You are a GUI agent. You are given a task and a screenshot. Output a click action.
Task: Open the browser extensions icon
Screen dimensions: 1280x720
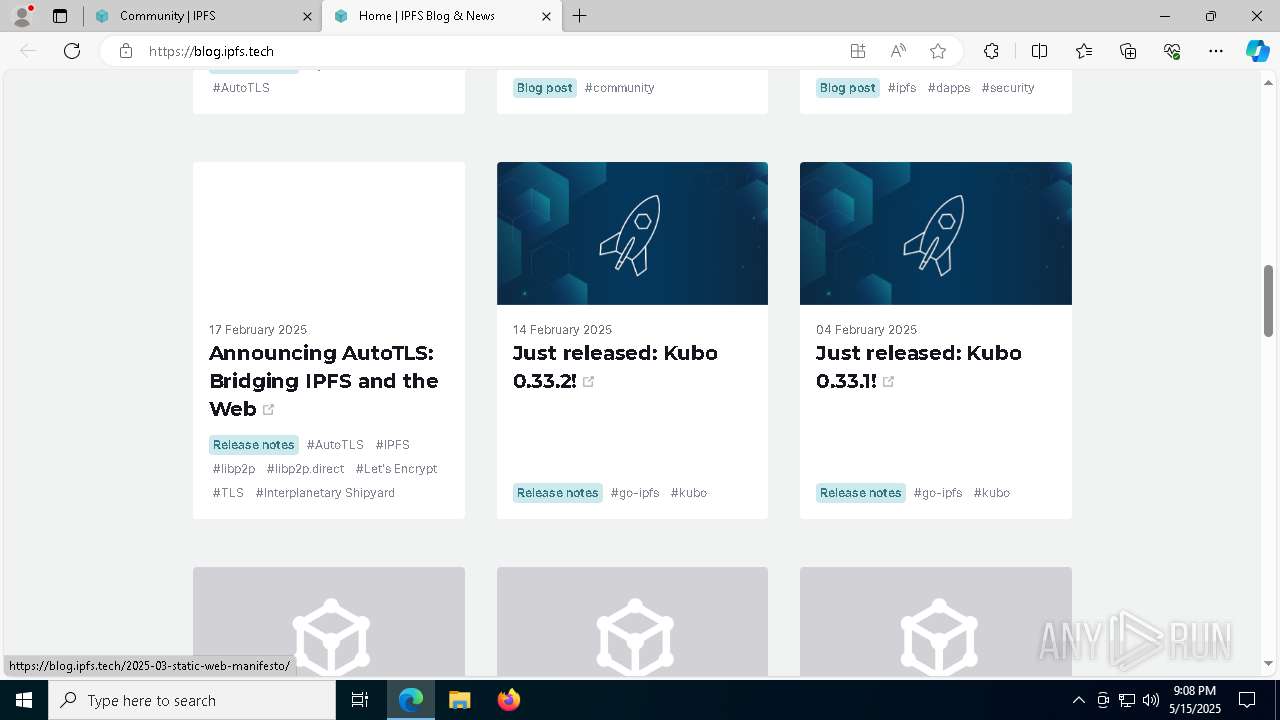991,51
